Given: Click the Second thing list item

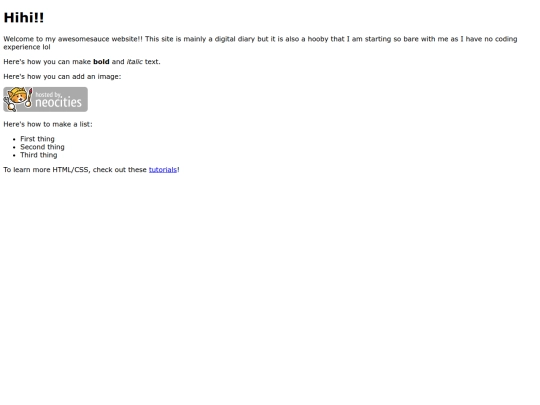Looking at the screenshot, I should (x=42, y=147).
